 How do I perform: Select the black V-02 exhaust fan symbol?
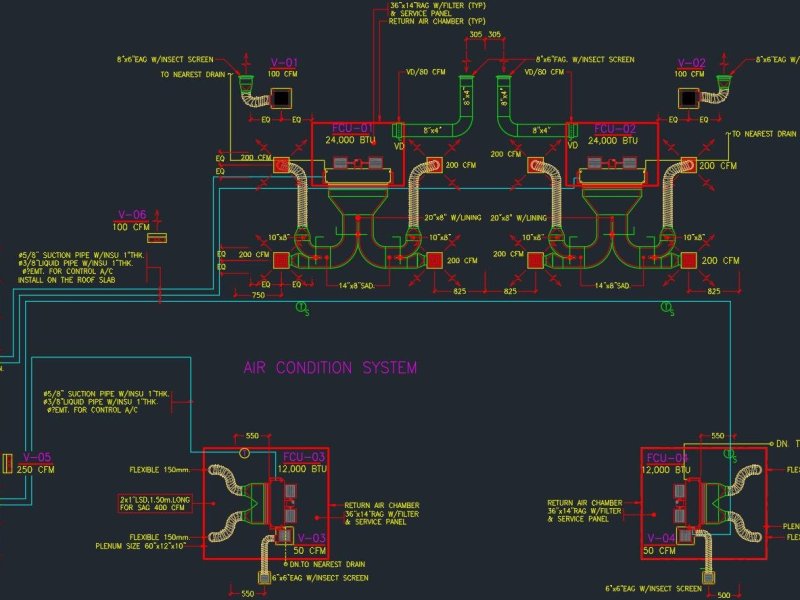[689, 98]
